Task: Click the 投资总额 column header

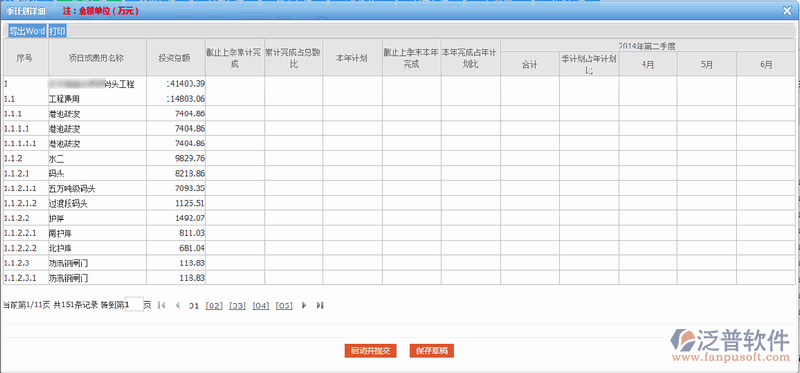Action: click(x=176, y=58)
